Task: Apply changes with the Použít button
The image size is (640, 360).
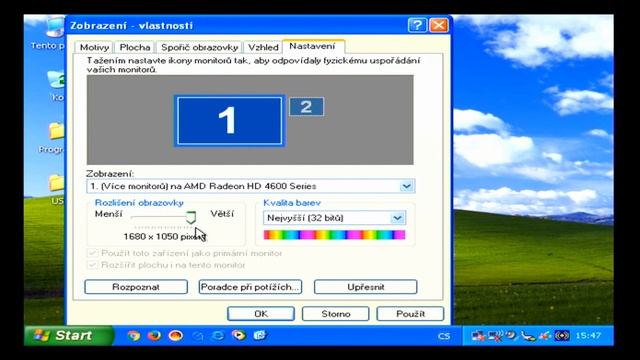Action: tap(410, 314)
